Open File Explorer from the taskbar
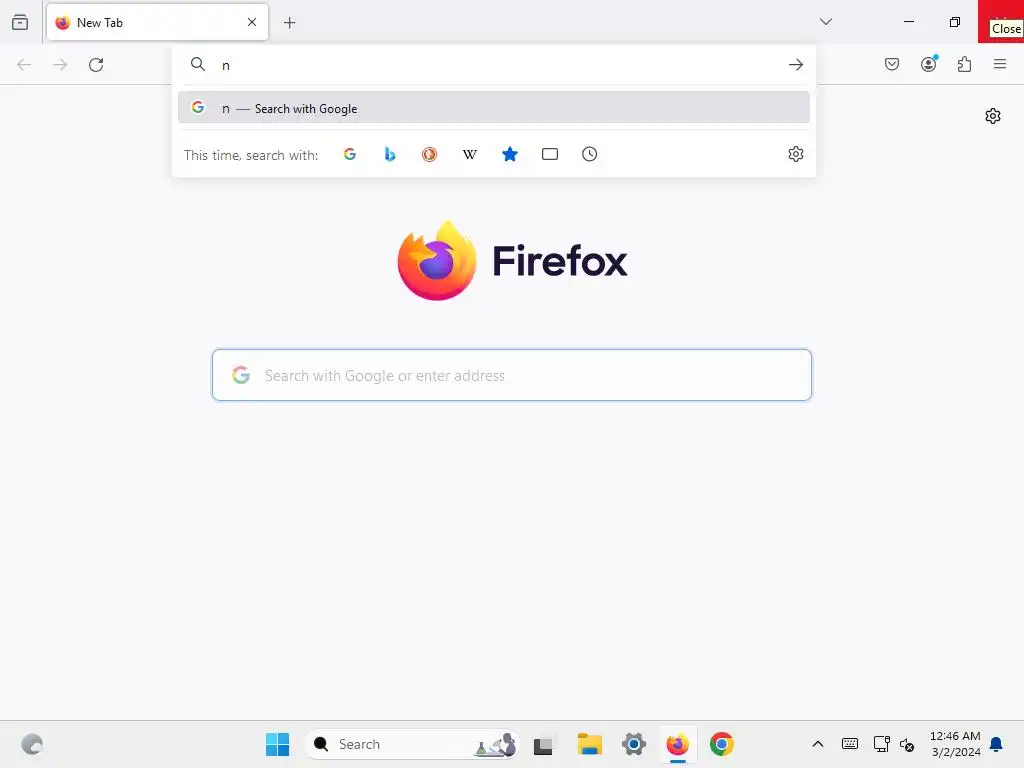This screenshot has height=768, width=1024. pyautogui.click(x=590, y=744)
